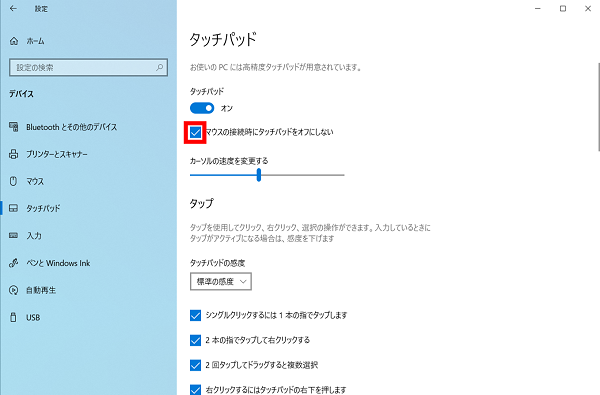Screen dimensions: 600x395
Task: Turn off the タッチパッド toggle switch
Action: coord(202,108)
